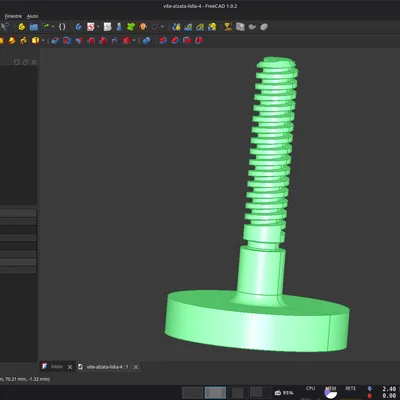
Task: Open the Finestre menu
Action: (x=13, y=16)
